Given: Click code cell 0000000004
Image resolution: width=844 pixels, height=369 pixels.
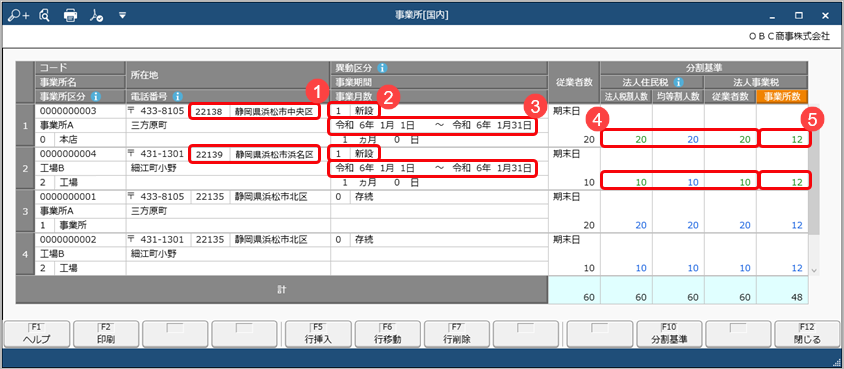Looking at the screenshot, I should [80, 154].
